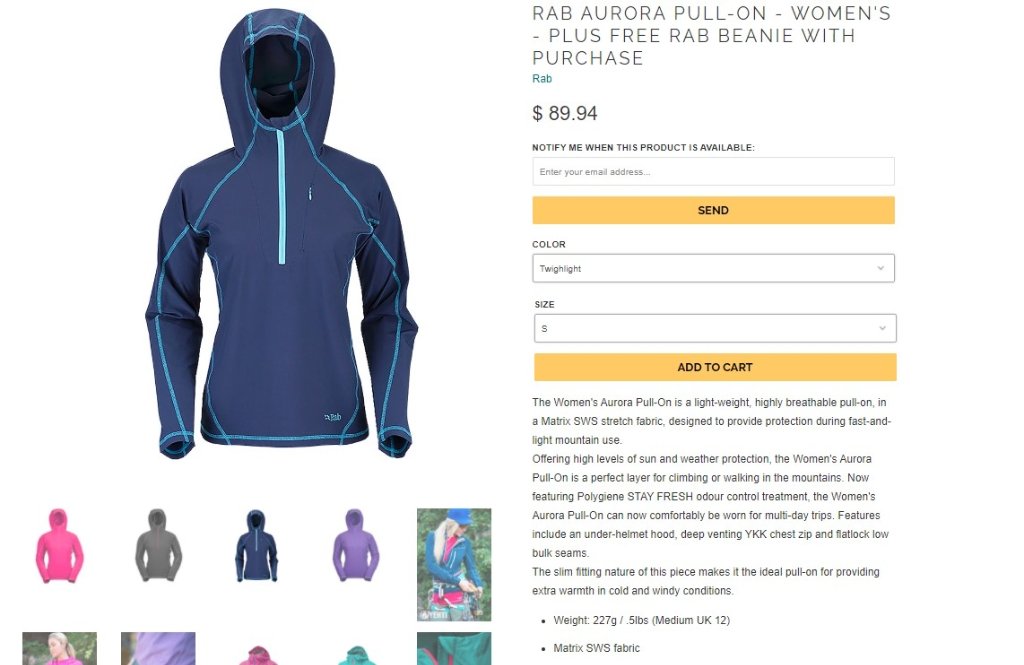Open the blonde woman photo thumbnail
Viewport: 1024px width, 665px height.
[x=59, y=649]
